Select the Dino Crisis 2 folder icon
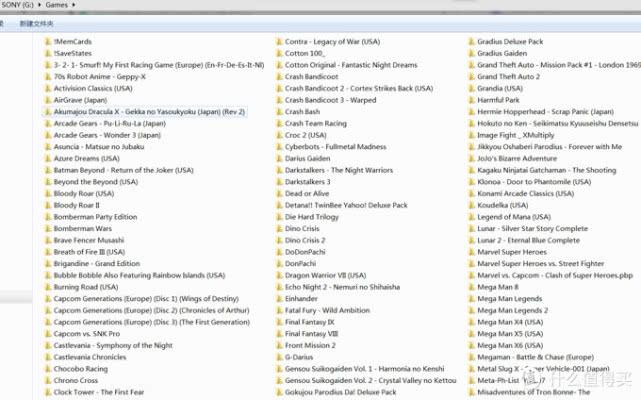The image size is (641, 400). 280,240
